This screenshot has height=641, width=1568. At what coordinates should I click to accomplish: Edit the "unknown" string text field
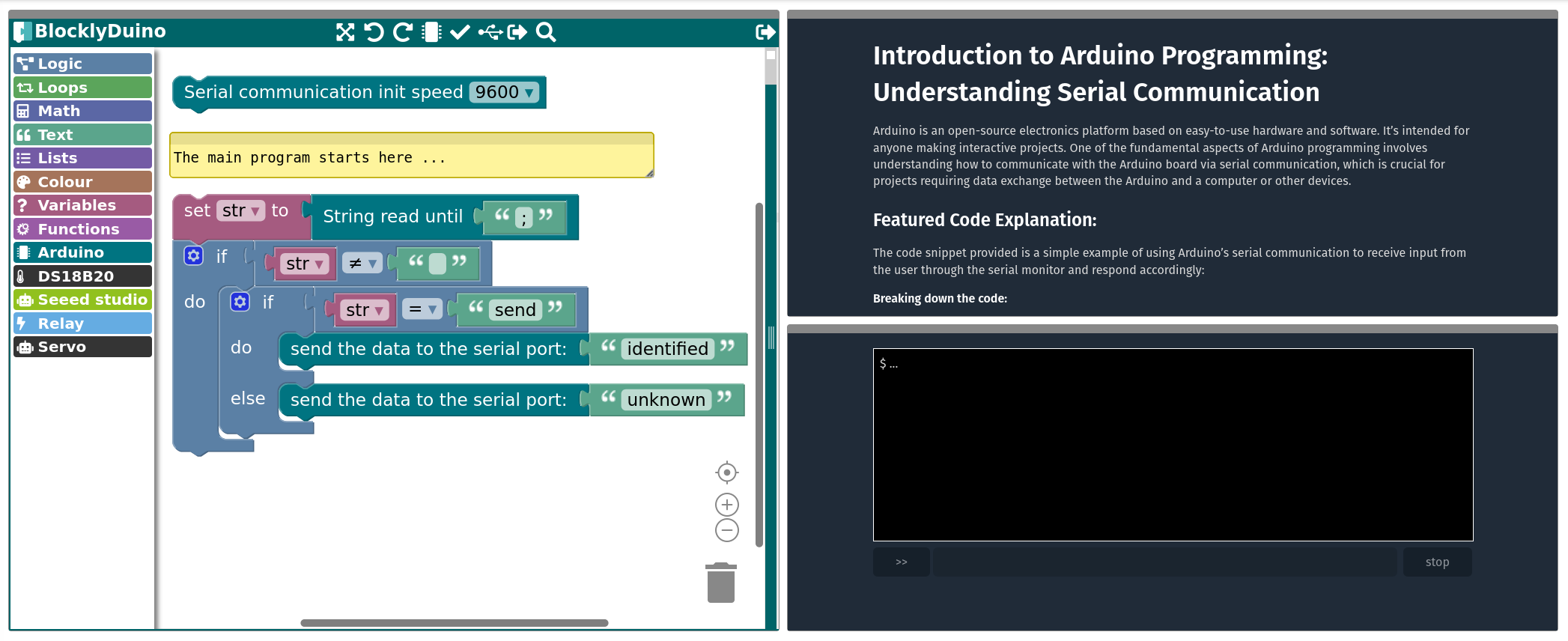pyautogui.click(x=666, y=400)
